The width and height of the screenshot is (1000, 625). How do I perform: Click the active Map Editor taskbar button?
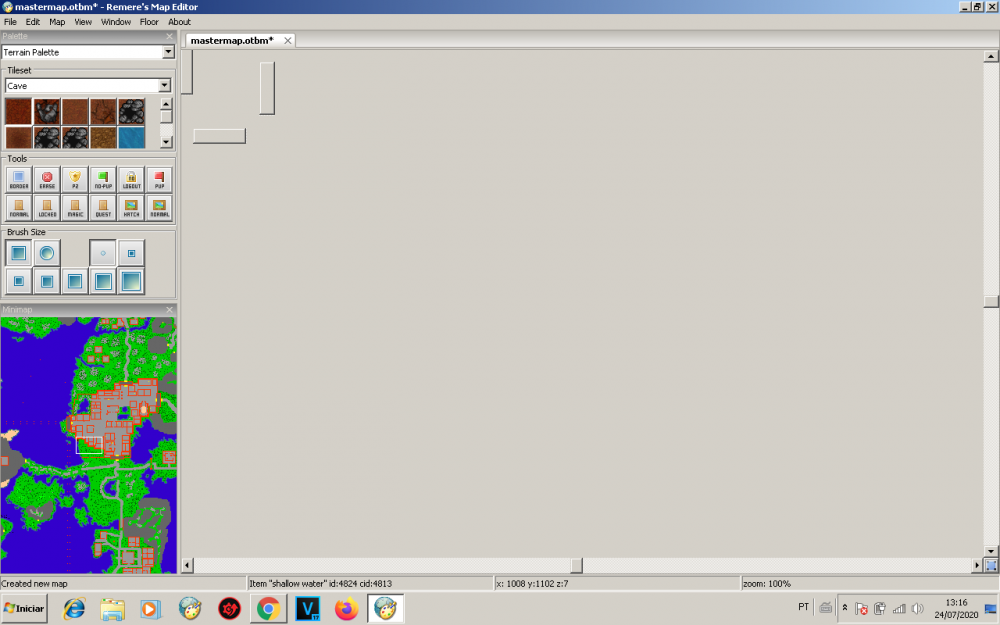385,608
